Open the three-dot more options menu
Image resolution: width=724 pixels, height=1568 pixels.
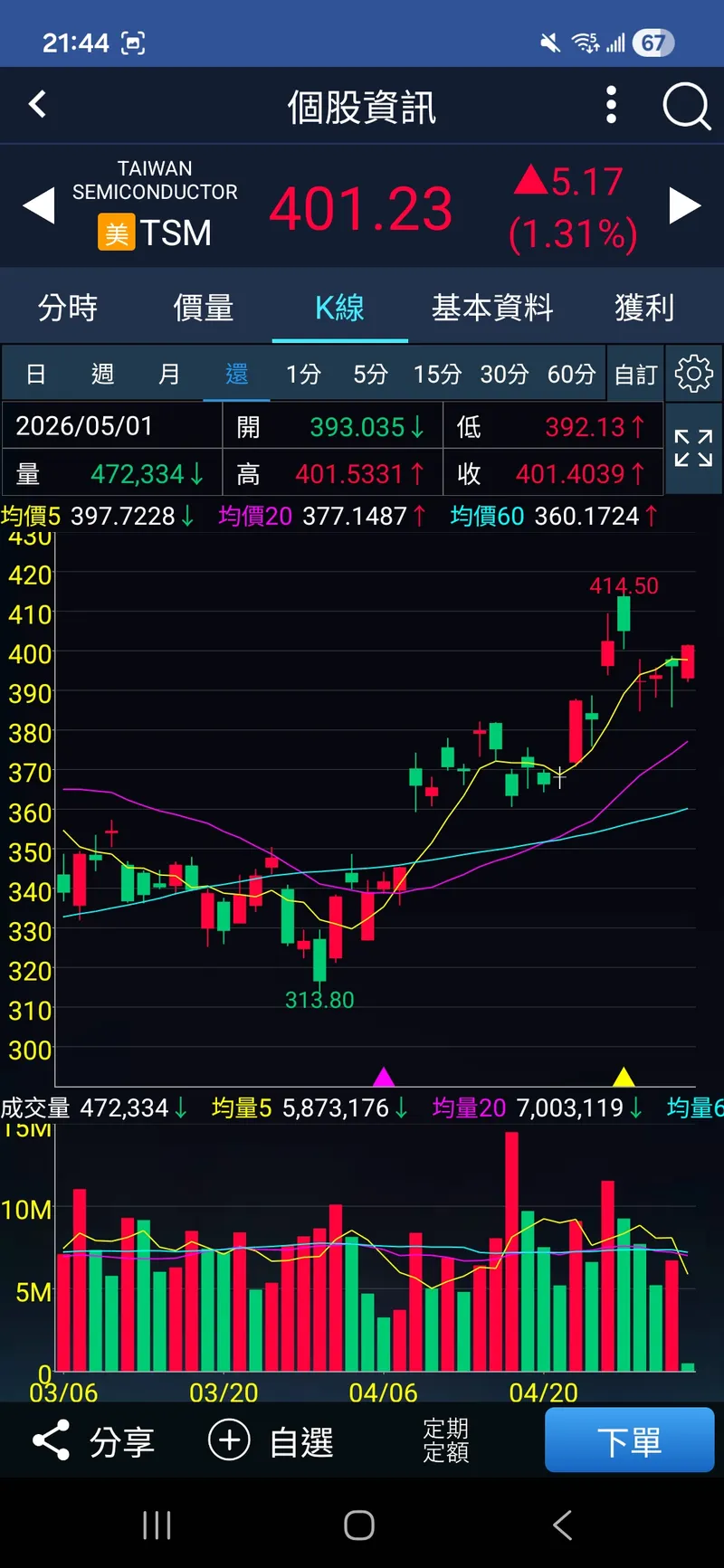(611, 105)
